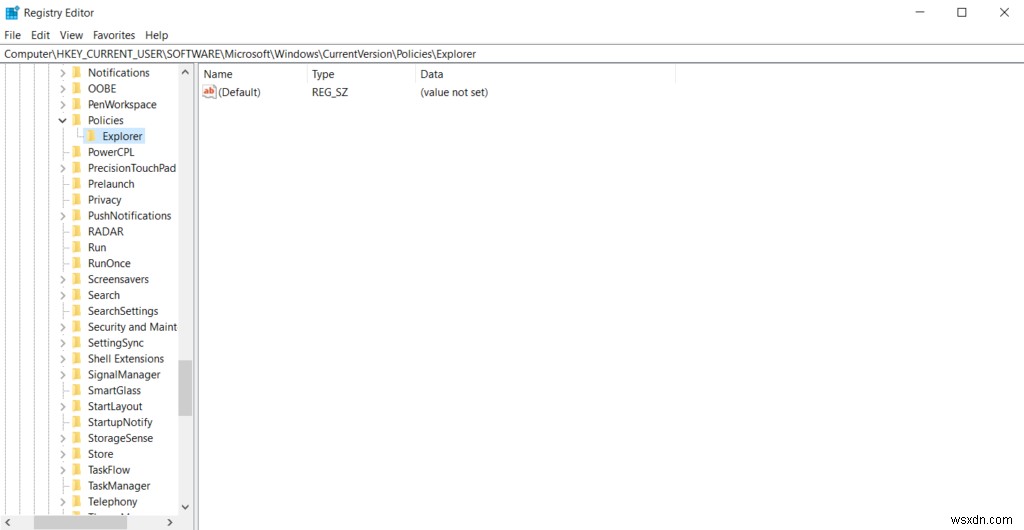The image size is (1024, 530).
Task: Click the (Default) string value icon
Action: [x=209, y=92]
